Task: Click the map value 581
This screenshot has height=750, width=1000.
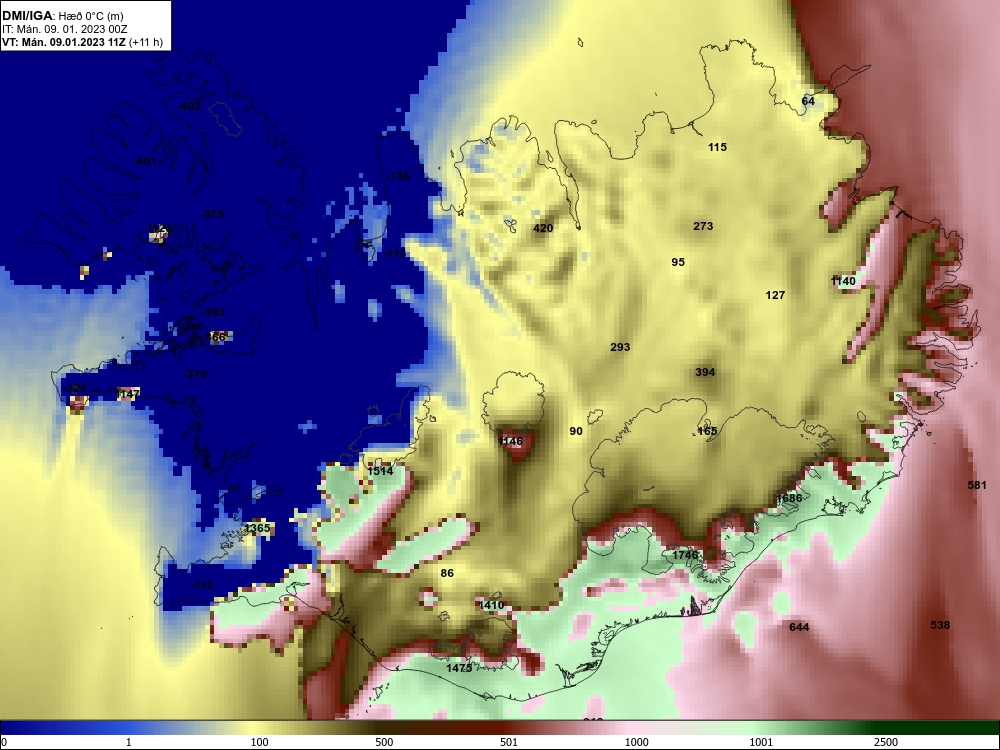Action: [977, 485]
